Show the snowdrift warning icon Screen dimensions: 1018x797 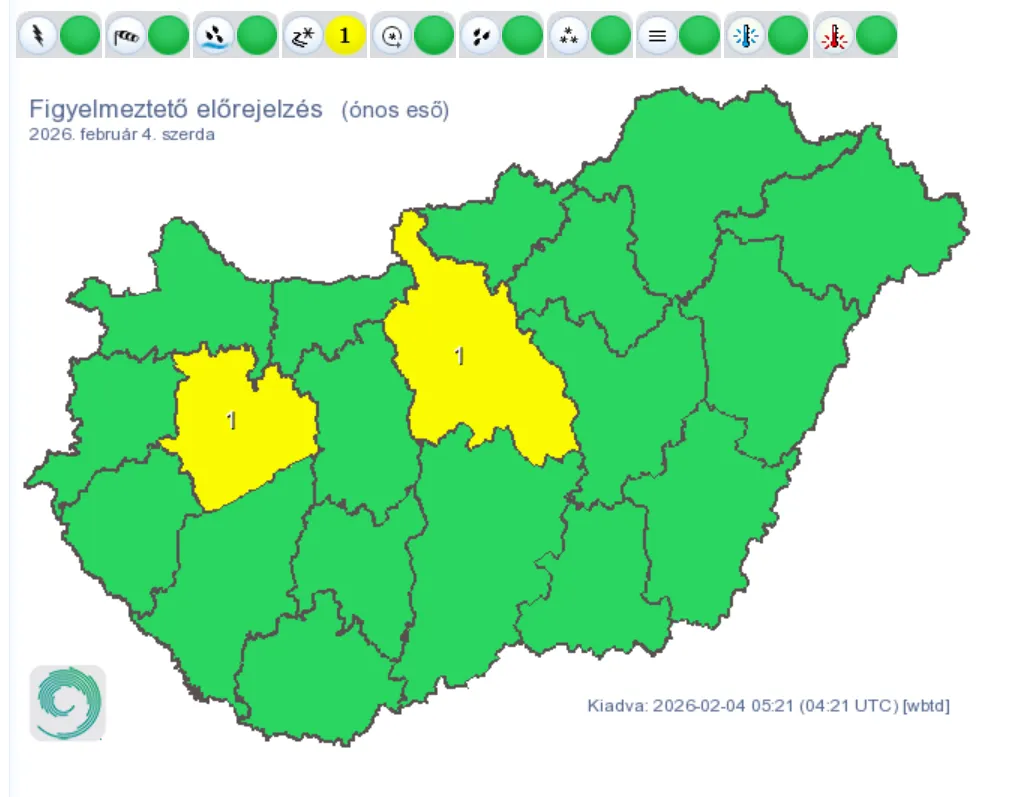[x=390, y=36]
